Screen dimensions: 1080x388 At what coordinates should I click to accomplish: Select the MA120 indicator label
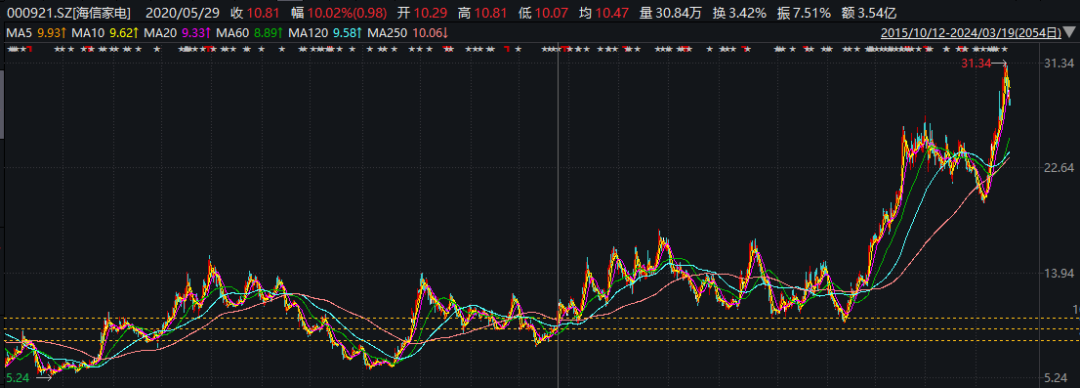coord(305,32)
